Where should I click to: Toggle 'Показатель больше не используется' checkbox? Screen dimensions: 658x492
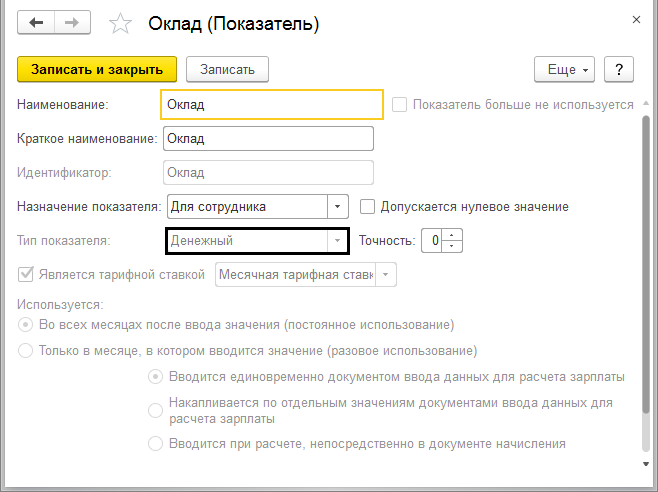[400, 104]
